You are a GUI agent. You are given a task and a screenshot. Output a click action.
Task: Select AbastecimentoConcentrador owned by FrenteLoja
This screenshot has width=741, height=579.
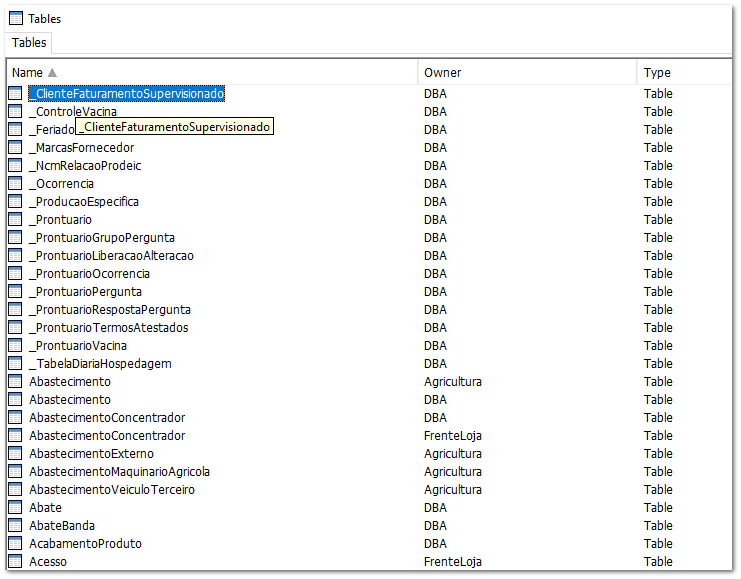coord(107,436)
